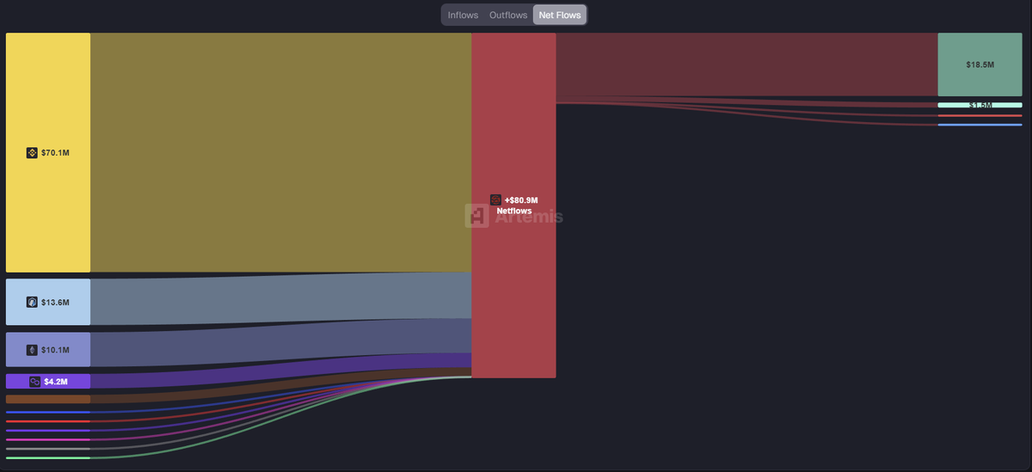1032x472 pixels.
Task: Switch to the Outflows view
Action: point(508,15)
